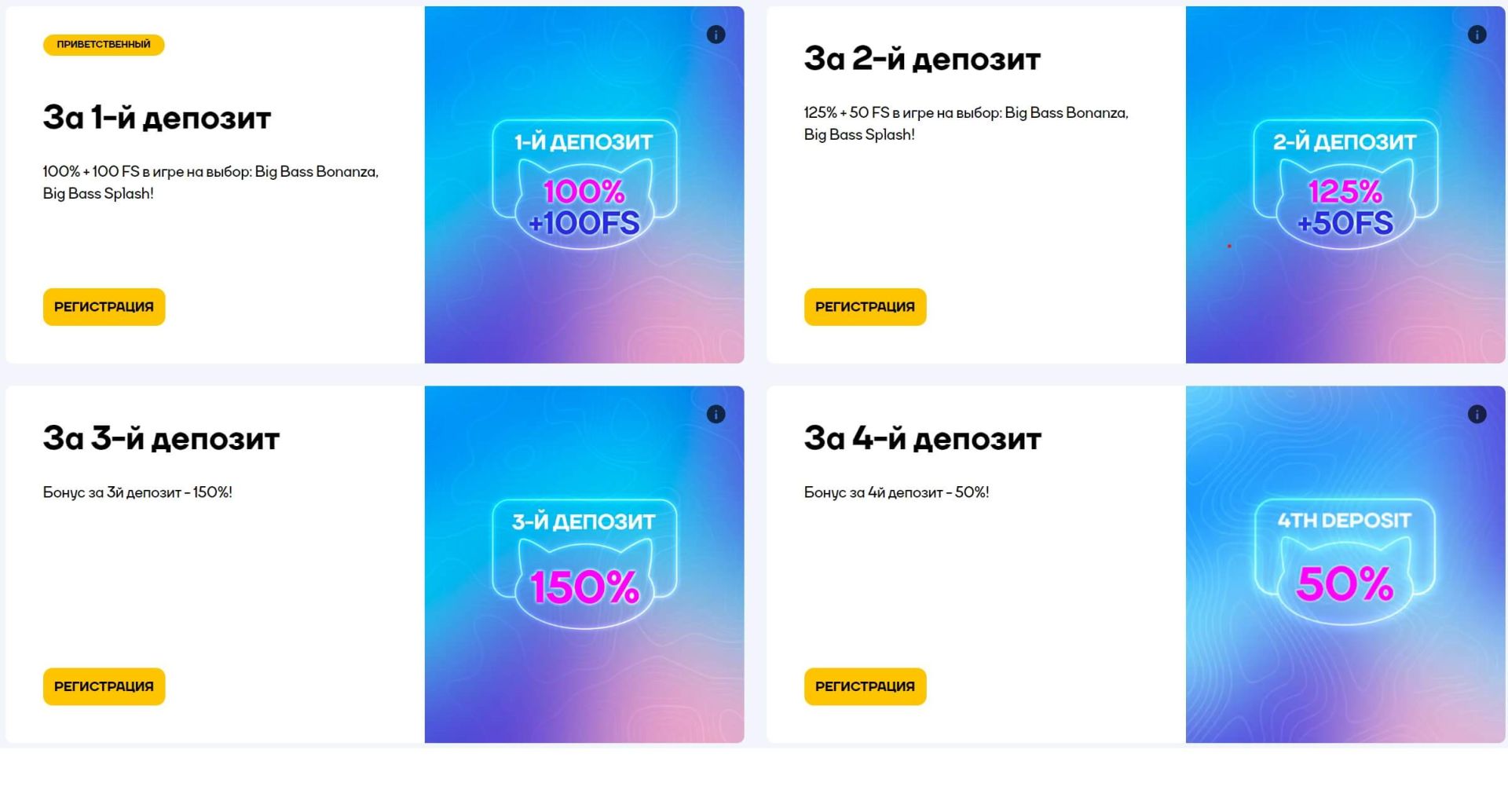Click Регистрация under the 1st deposit offer
The width and height of the screenshot is (1508, 812).
104,307
